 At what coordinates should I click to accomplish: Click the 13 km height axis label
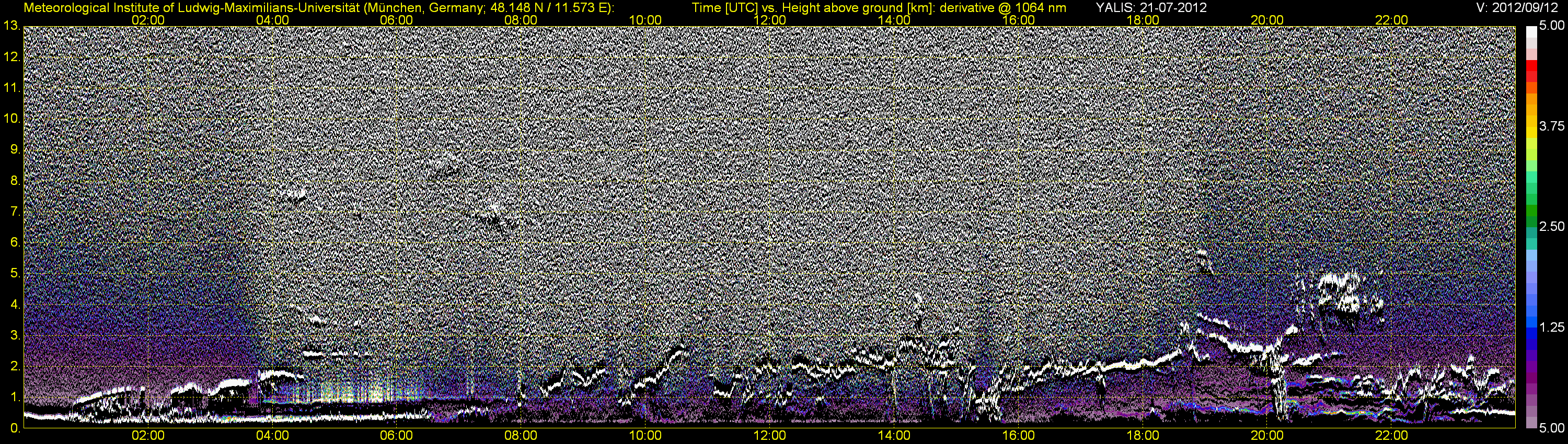pos(11,26)
